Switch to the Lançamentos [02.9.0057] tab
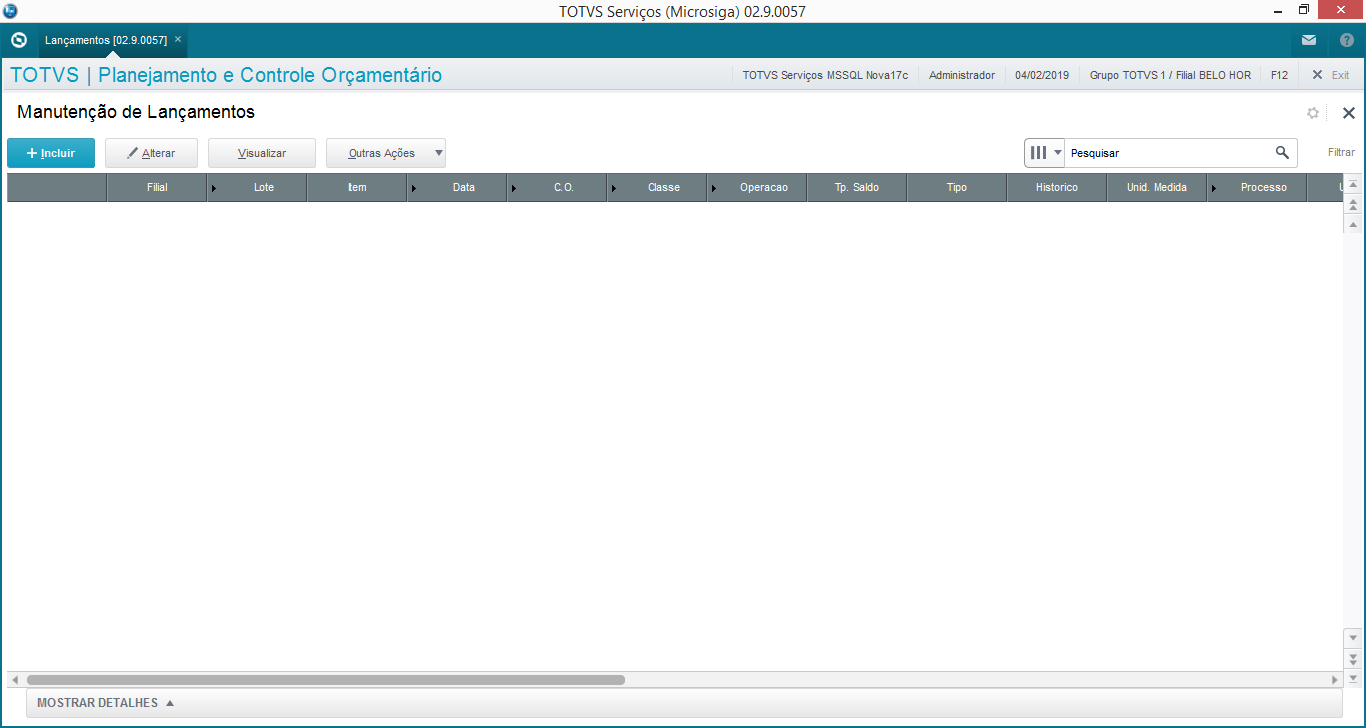The height and width of the screenshot is (728, 1366). tap(106, 40)
